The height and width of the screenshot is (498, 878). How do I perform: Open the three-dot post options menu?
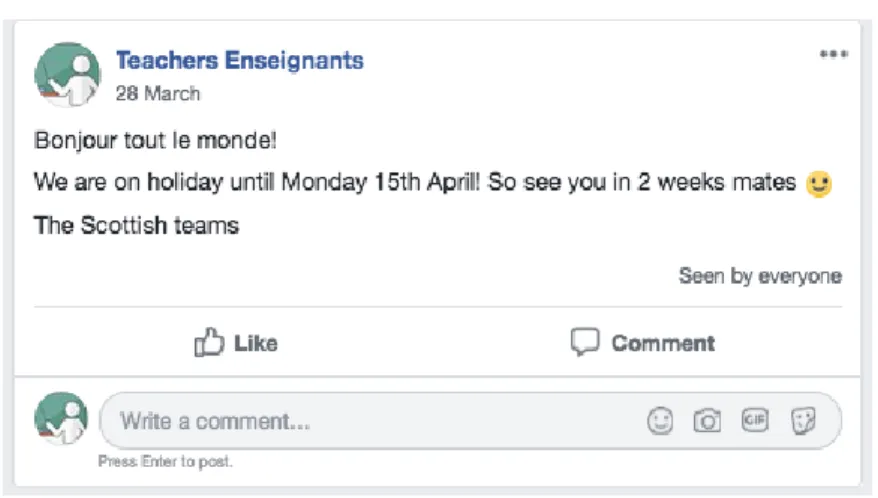point(834,54)
